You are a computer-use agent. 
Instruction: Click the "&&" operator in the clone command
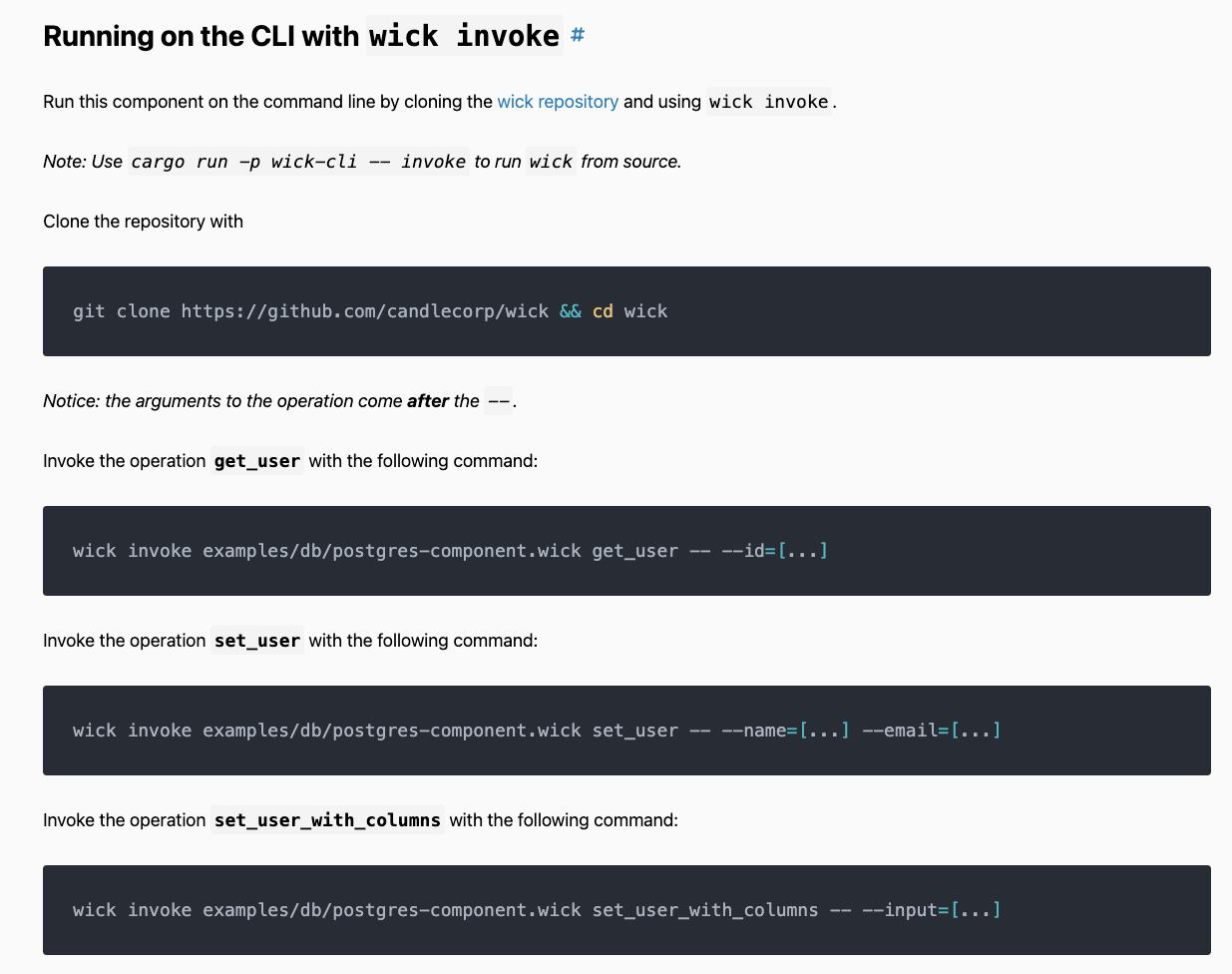coord(571,311)
